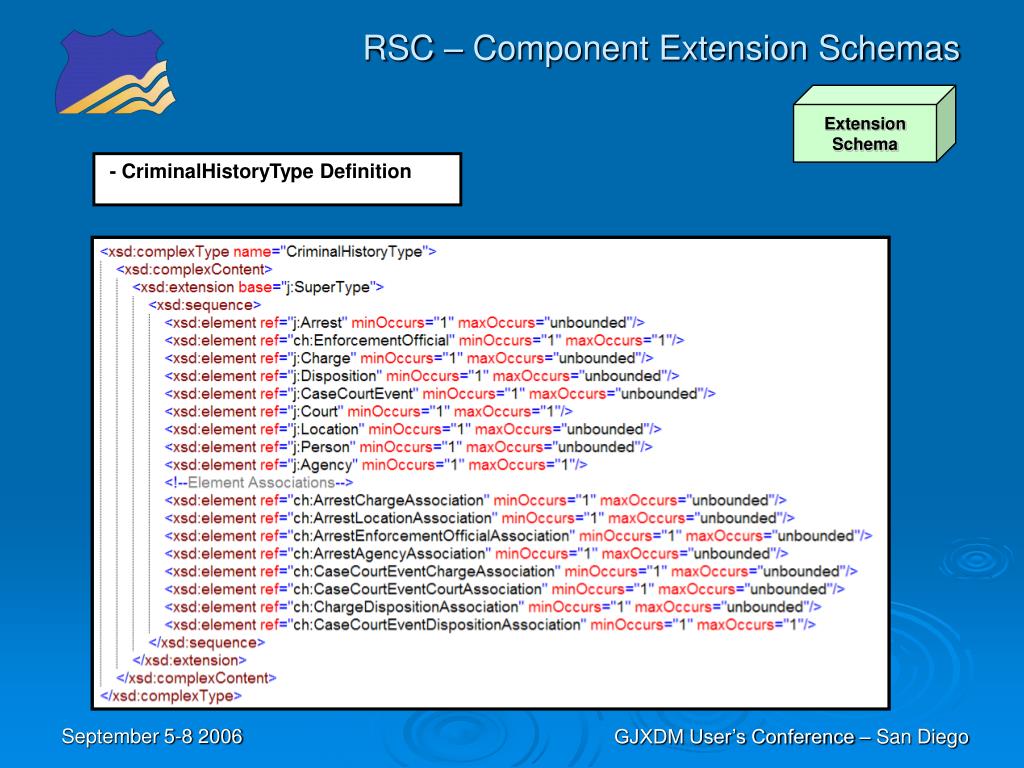Select the j:Disposition element line

(x=422, y=376)
